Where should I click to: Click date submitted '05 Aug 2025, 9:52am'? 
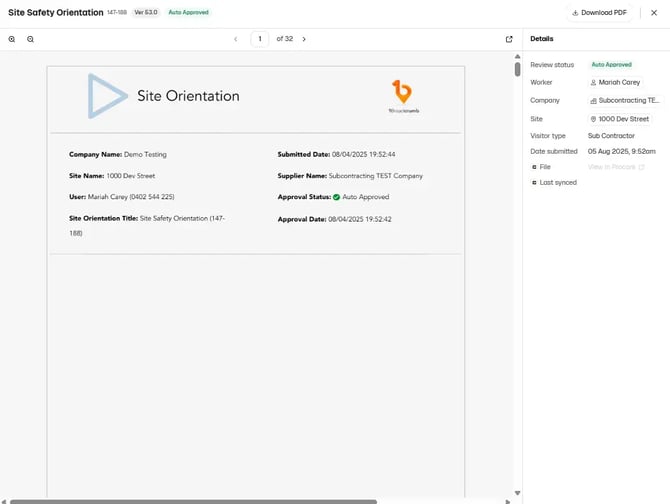(x=621, y=151)
